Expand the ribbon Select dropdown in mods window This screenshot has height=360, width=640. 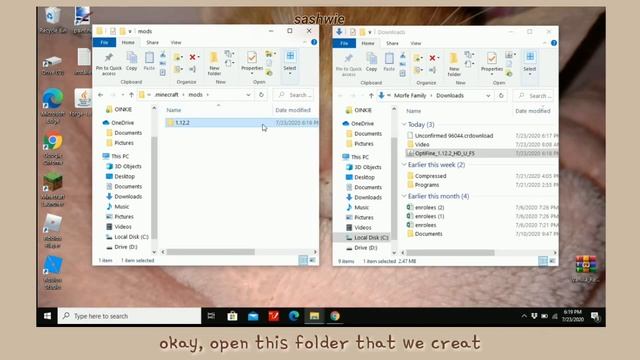tap(290, 74)
